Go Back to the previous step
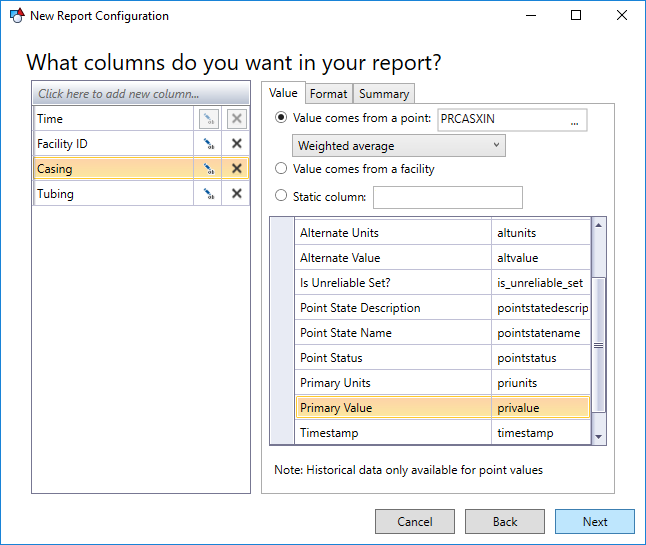 click(505, 522)
